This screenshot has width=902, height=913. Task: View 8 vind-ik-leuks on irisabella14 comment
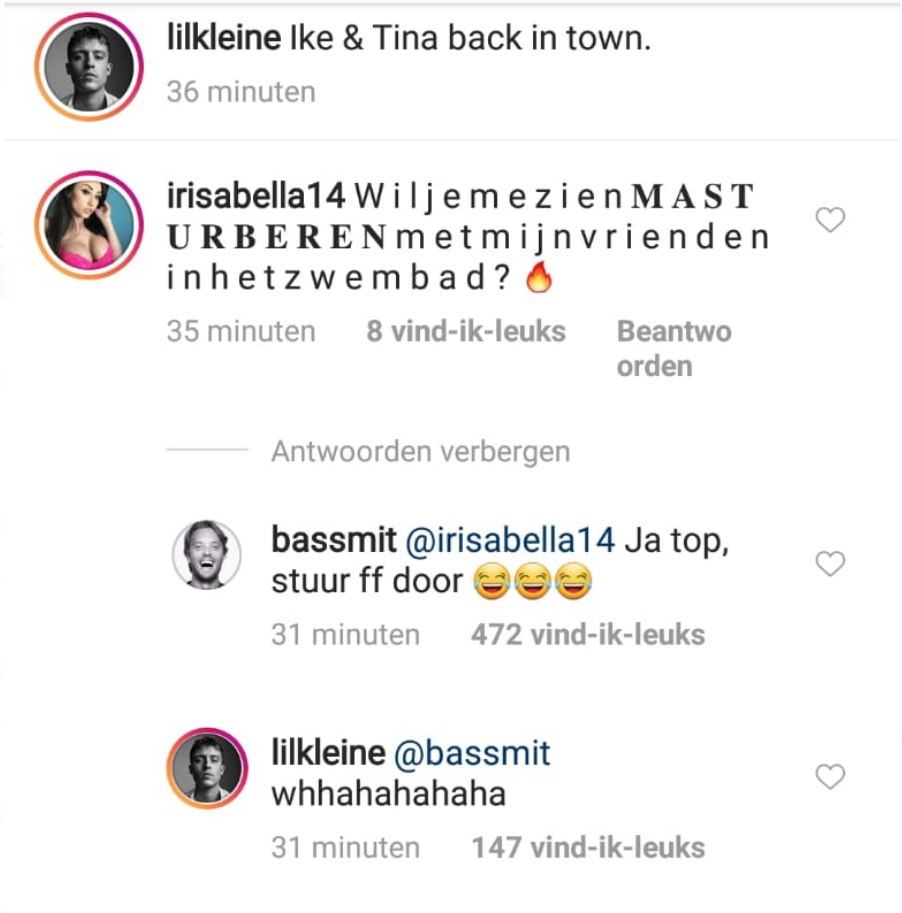(x=466, y=331)
